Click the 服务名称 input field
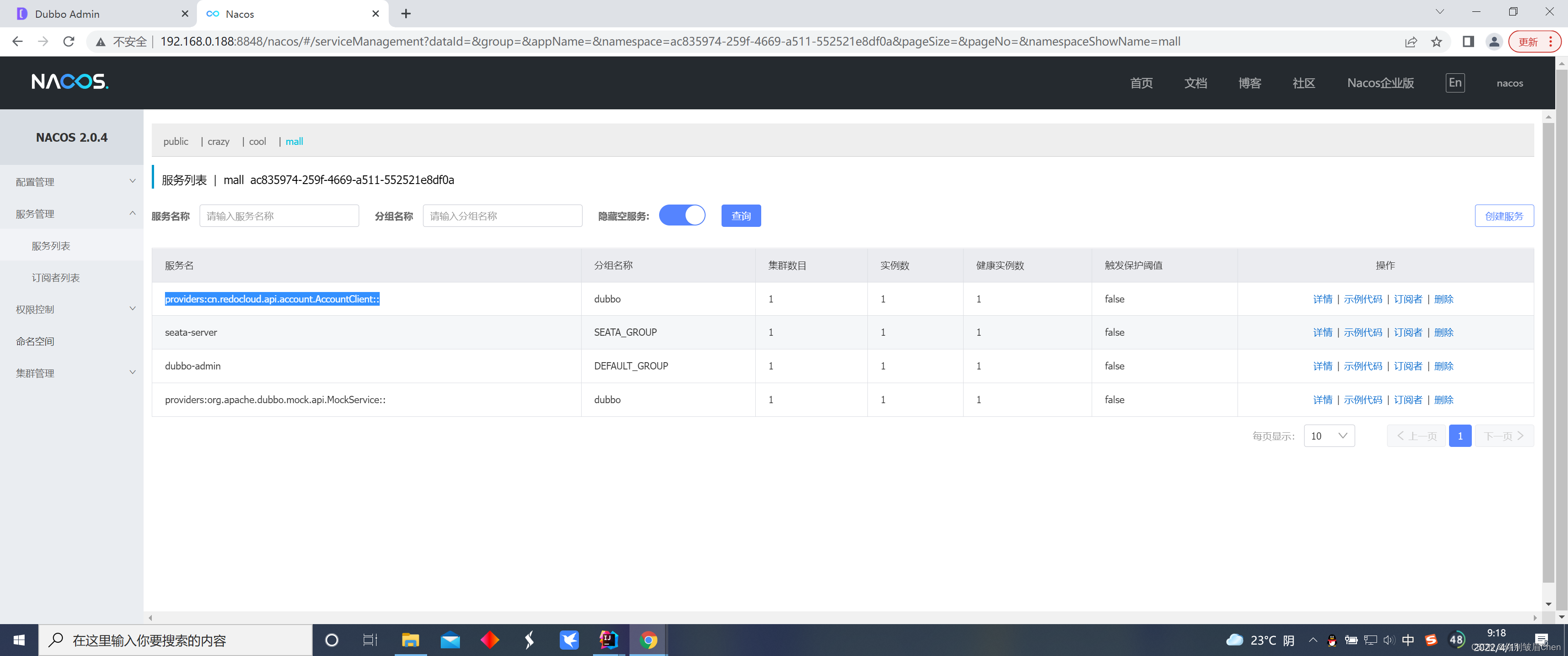This screenshot has height=656, width=1568. pyautogui.click(x=279, y=215)
